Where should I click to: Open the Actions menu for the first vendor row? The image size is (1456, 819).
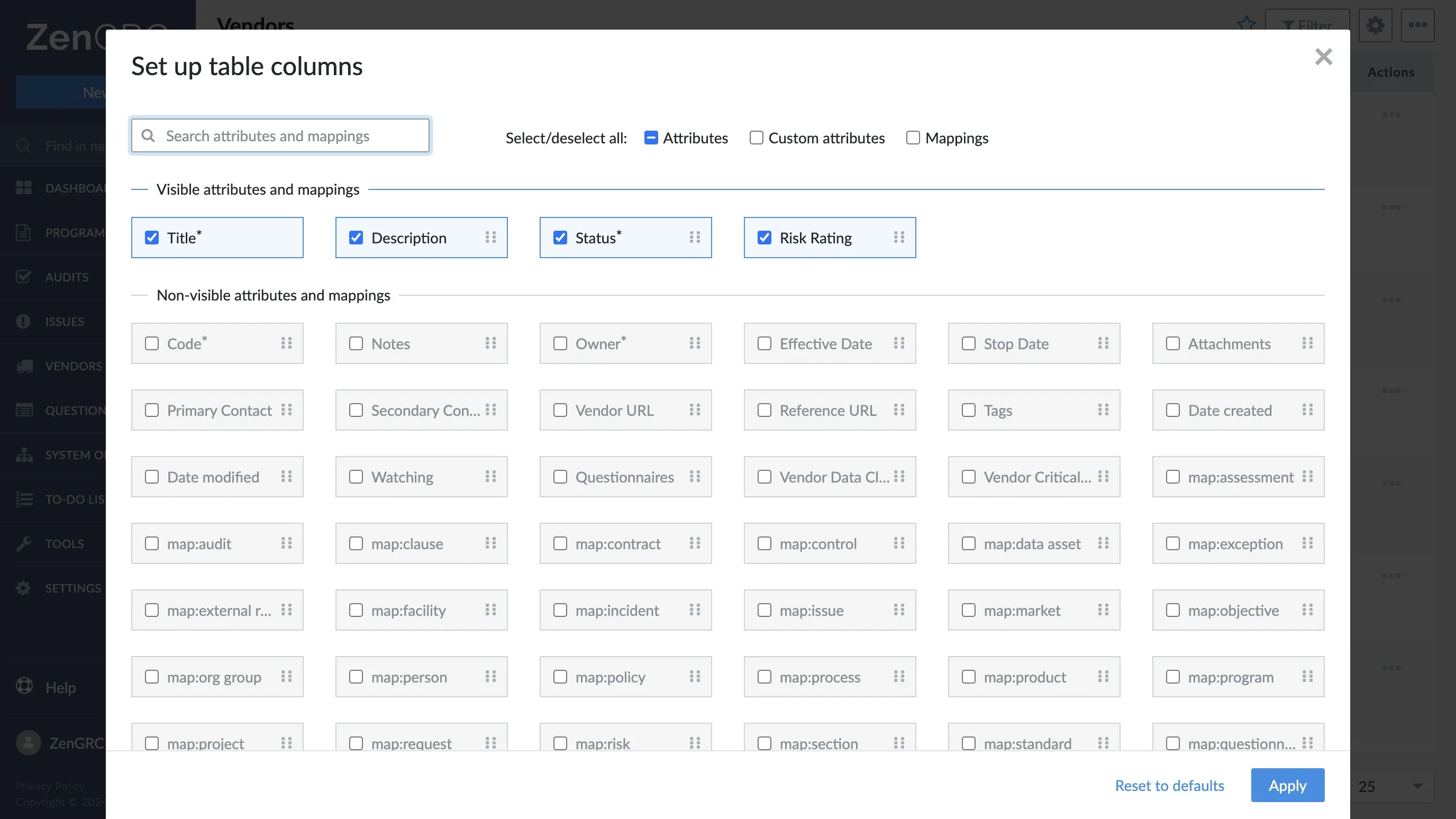[1390, 115]
